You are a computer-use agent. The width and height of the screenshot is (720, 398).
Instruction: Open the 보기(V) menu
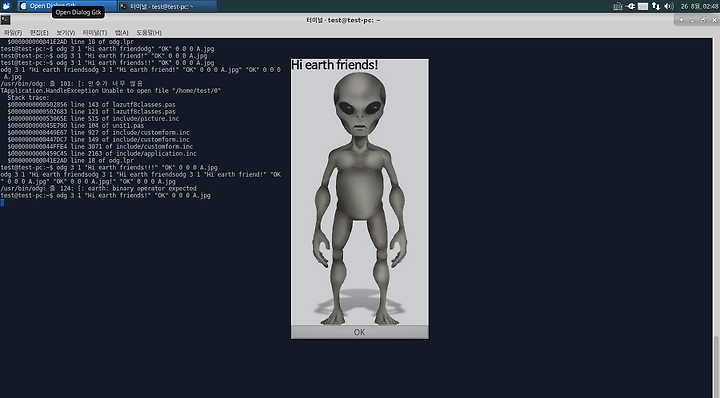[x=65, y=33]
